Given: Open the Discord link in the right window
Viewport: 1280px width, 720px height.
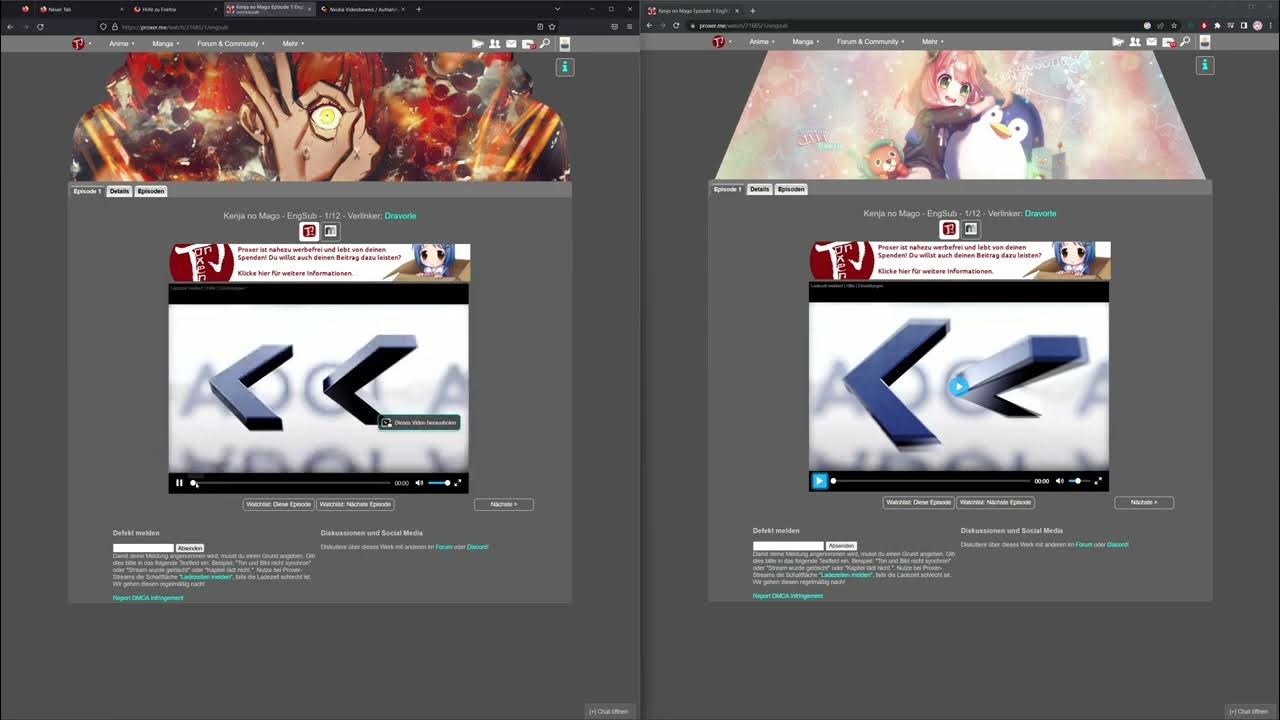Looking at the screenshot, I should (x=1117, y=545).
